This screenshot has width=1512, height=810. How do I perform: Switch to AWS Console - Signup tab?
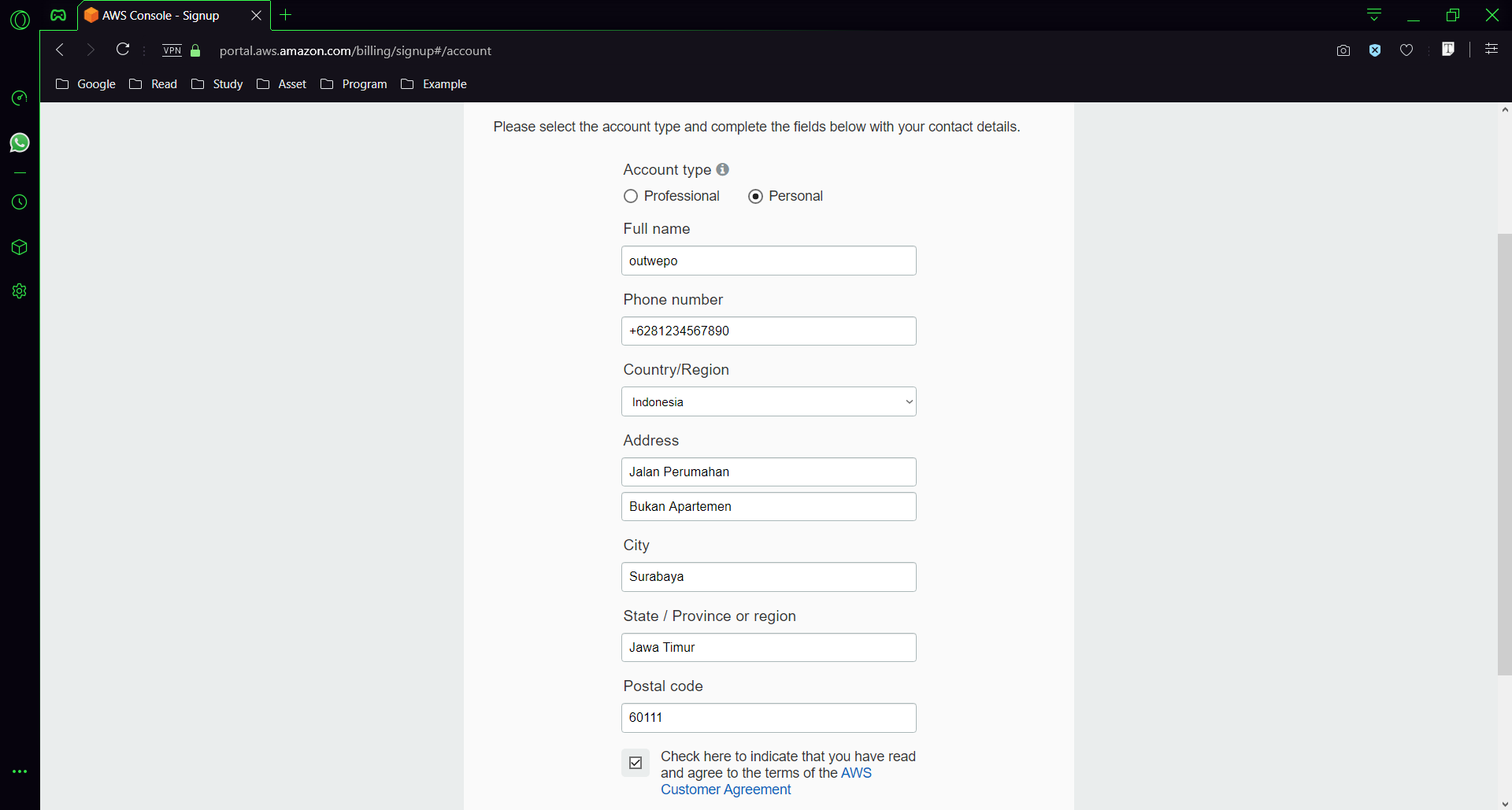(x=161, y=16)
